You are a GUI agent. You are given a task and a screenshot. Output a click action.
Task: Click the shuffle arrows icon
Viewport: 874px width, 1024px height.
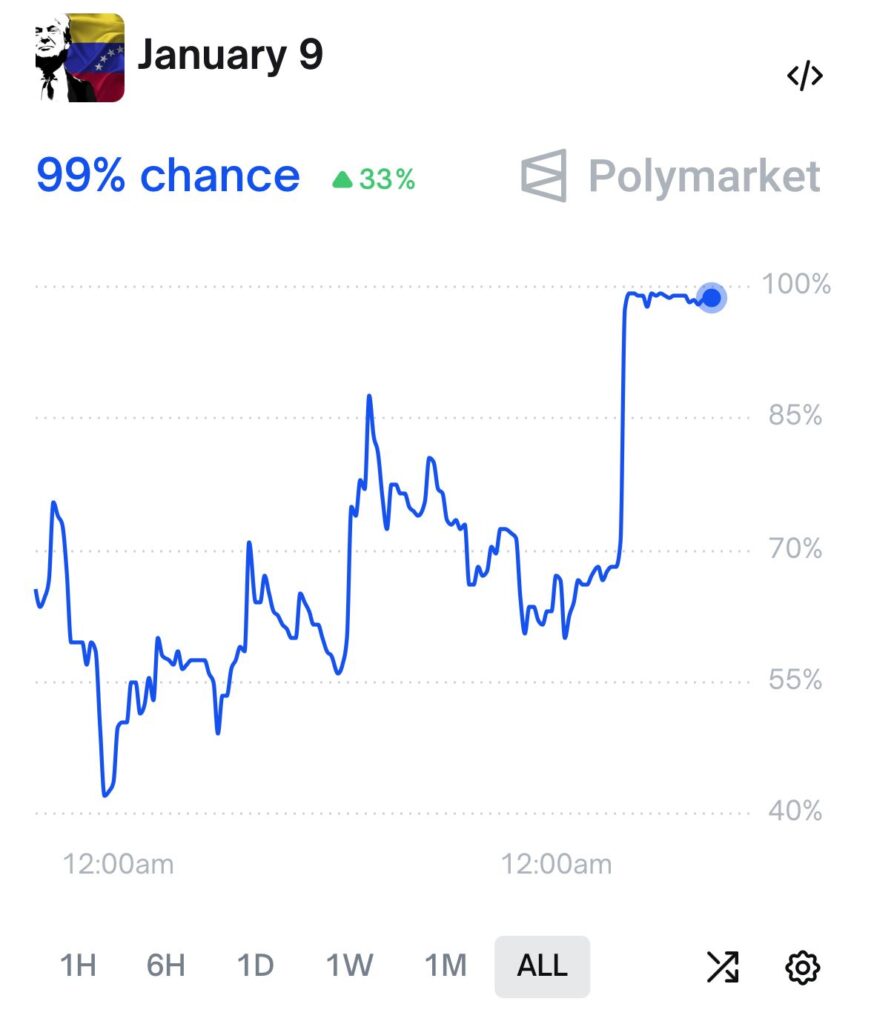722,966
